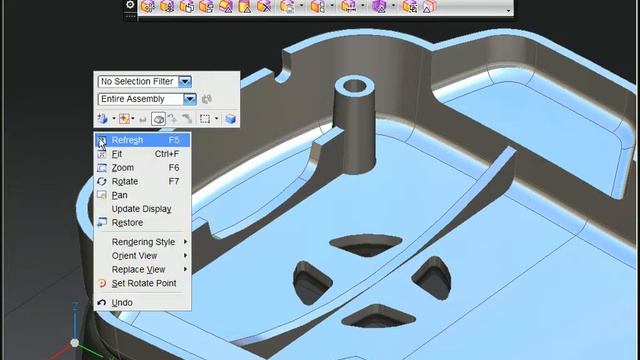Viewport: 640px width, 360px height.
Task: Click the cube with overlapping copy sheets icon
Action: click(x=187, y=6)
